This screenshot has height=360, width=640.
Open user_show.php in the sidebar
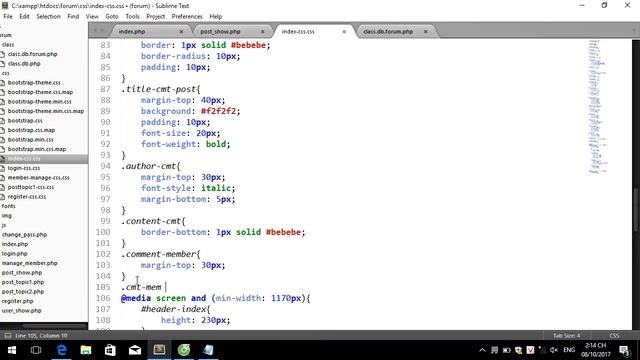coord(21,311)
